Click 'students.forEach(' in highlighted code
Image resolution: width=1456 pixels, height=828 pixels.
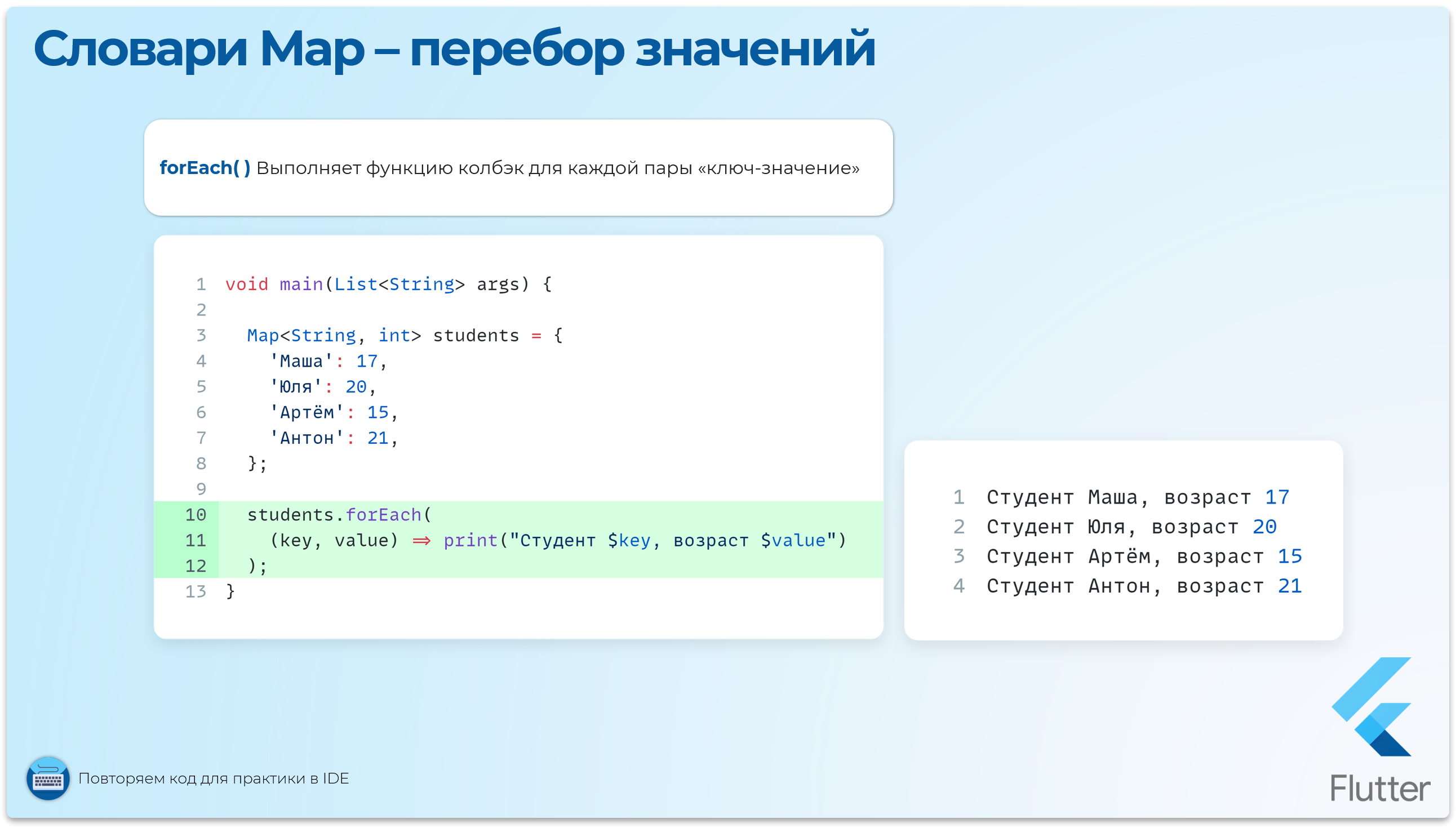pos(340,515)
